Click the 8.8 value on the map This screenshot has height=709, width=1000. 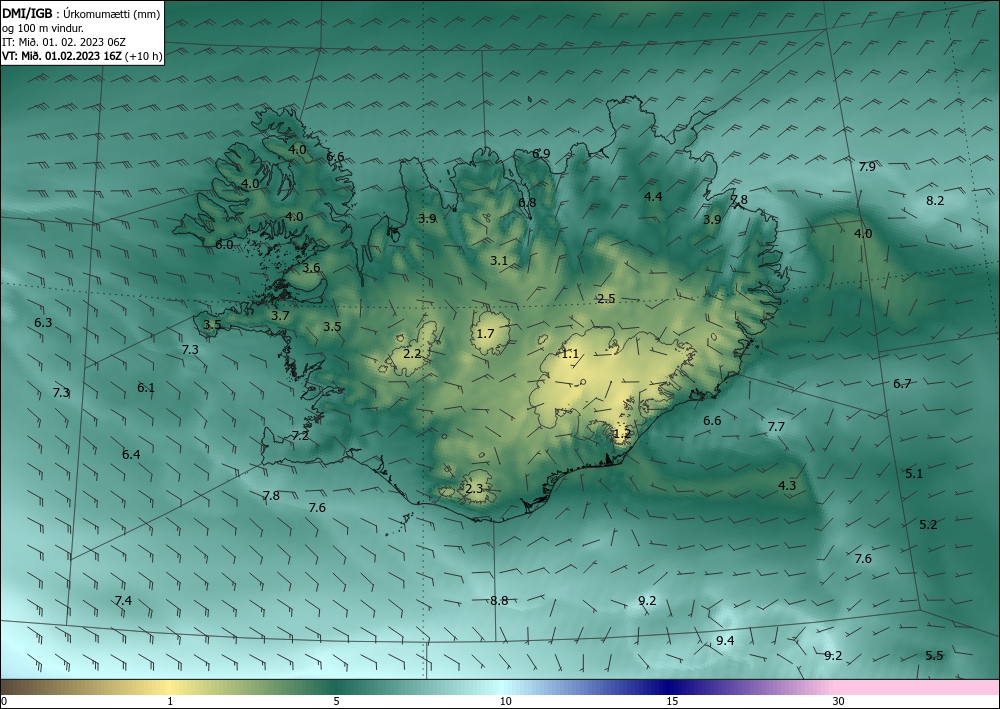coord(499,600)
